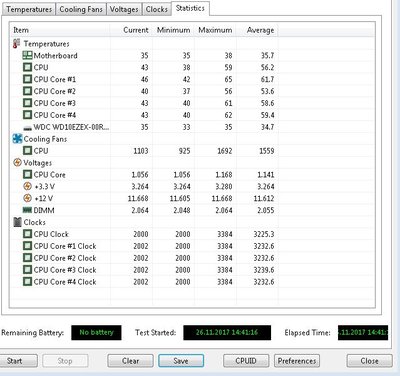Viewport: 400px width, 376px height.
Task: Switch to the Temperatures tab
Action: pyautogui.click(x=29, y=9)
